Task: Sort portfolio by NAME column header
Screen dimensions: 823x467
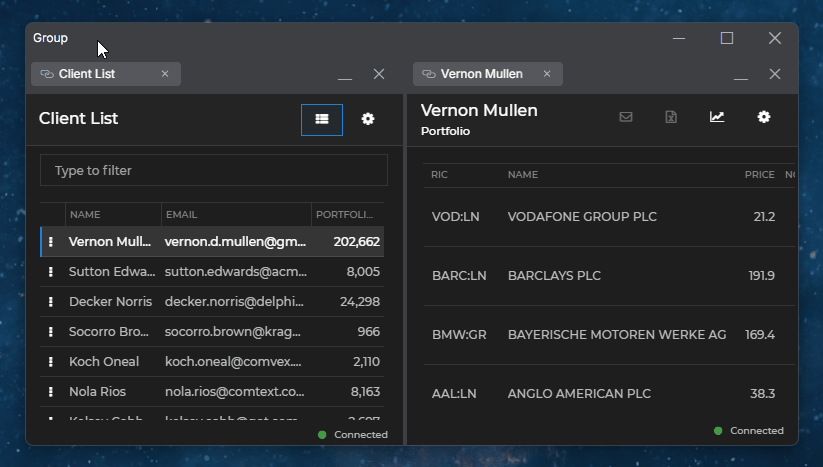Action: click(523, 175)
